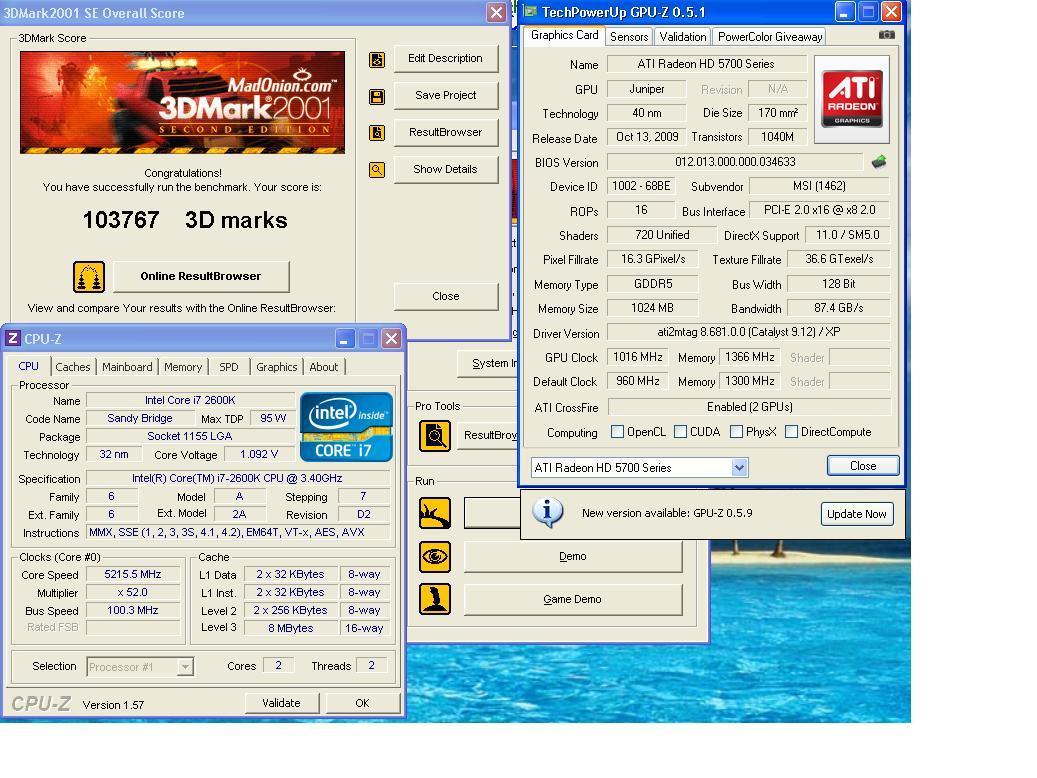
Task: Open the Validation tab in GPU-Z
Action: pos(683,37)
